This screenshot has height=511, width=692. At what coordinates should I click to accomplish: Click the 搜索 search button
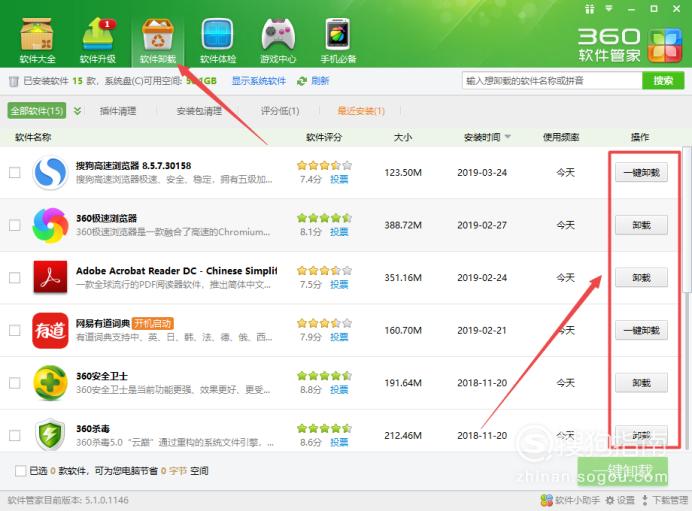click(x=663, y=81)
